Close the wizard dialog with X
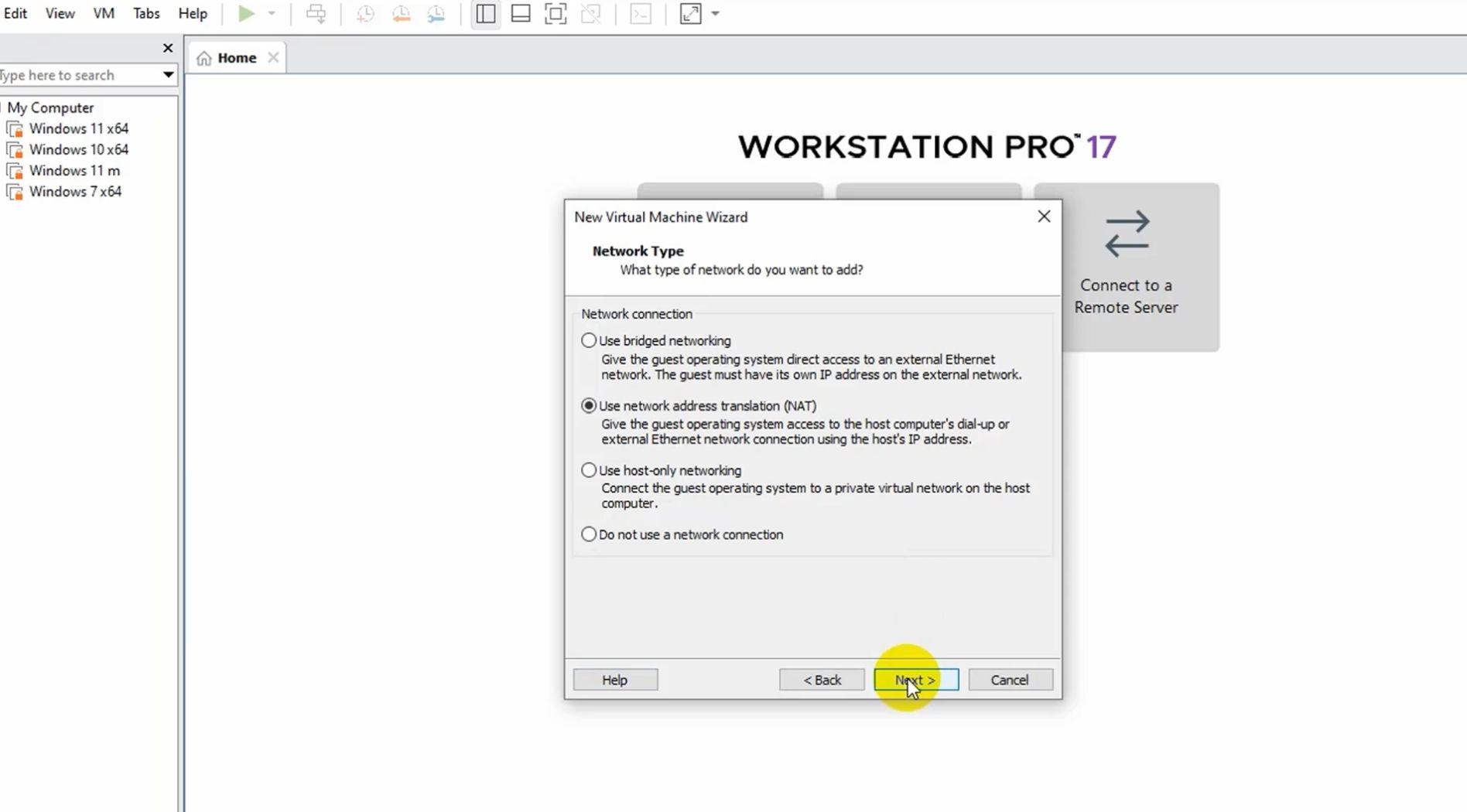This screenshot has width=1467, height=812. (x=1044, y=217)
